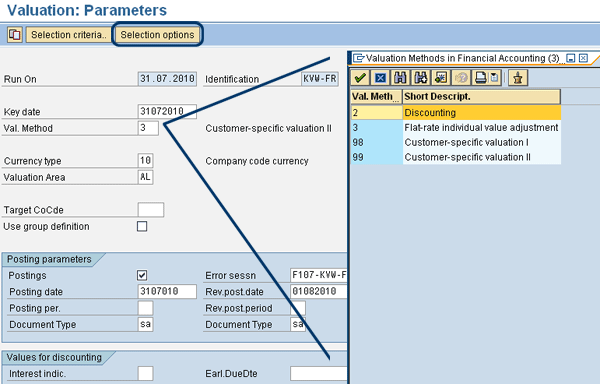
Task: Toggle the Use group definition checkbox
Action: click(x=142, y=226)
